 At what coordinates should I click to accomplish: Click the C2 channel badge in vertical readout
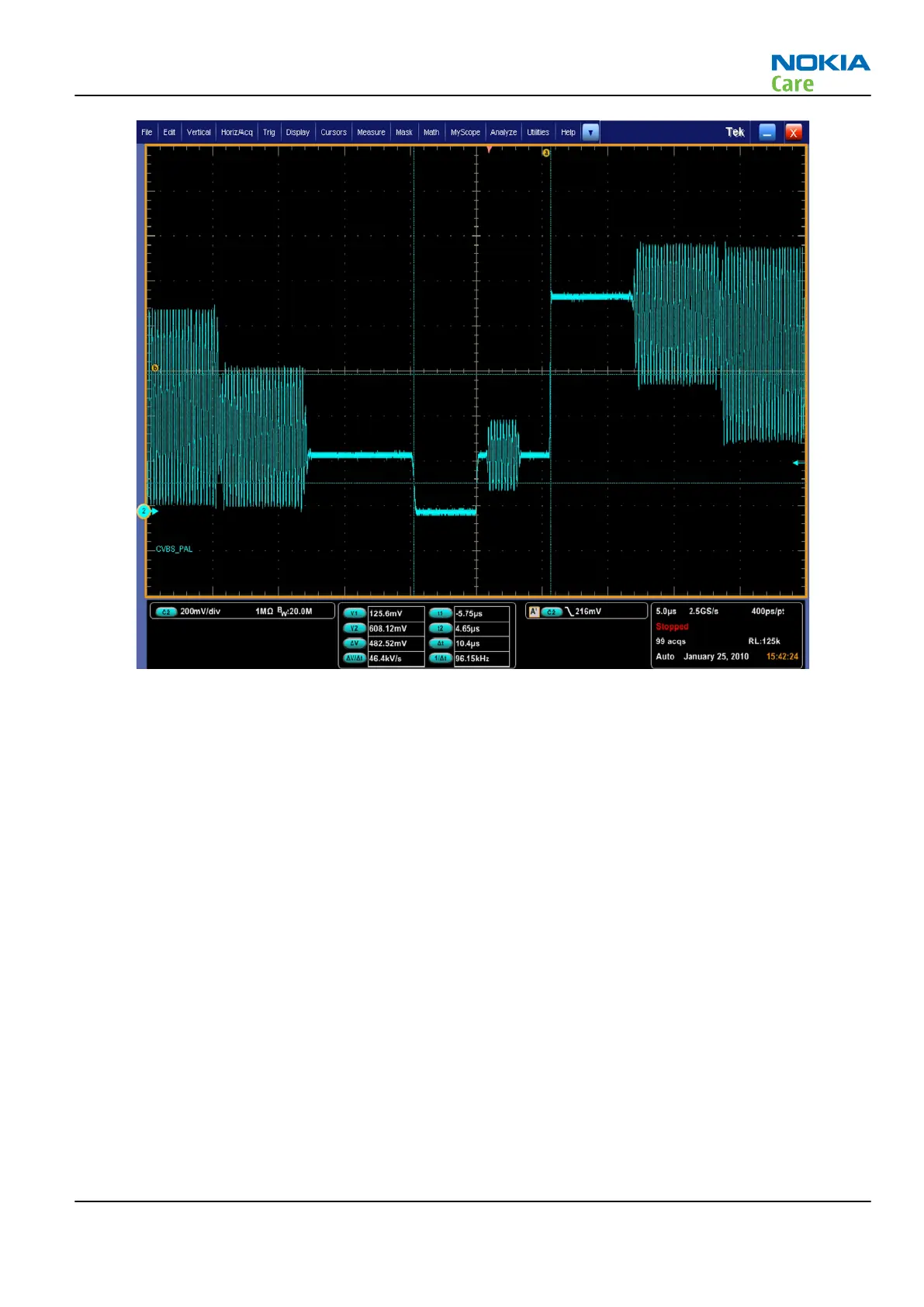165,612
